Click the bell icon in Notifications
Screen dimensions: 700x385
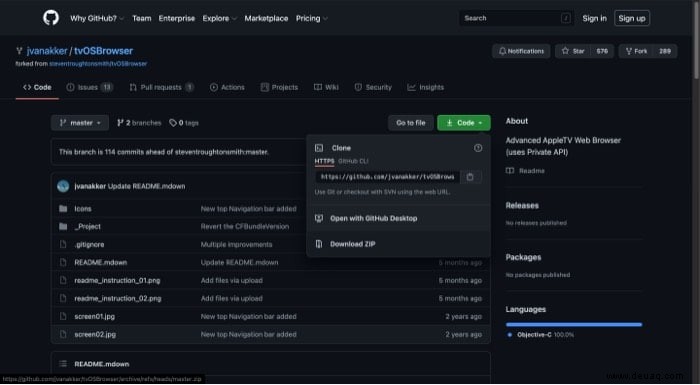tap(502, 51)
